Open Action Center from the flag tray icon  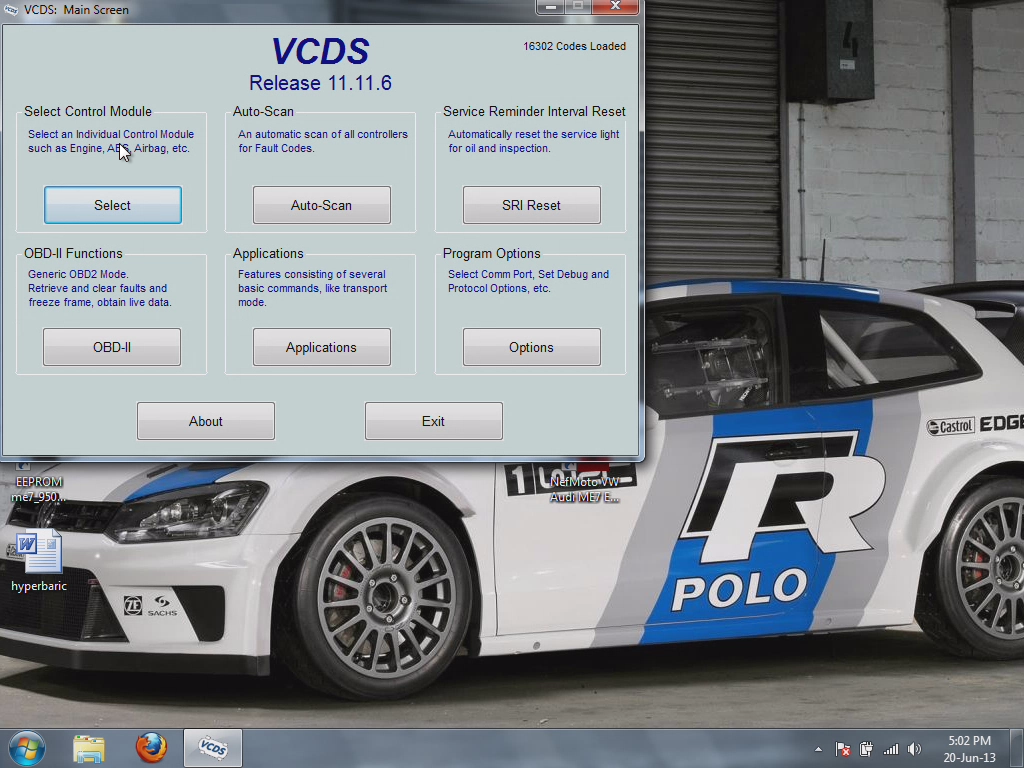[843, 748]
